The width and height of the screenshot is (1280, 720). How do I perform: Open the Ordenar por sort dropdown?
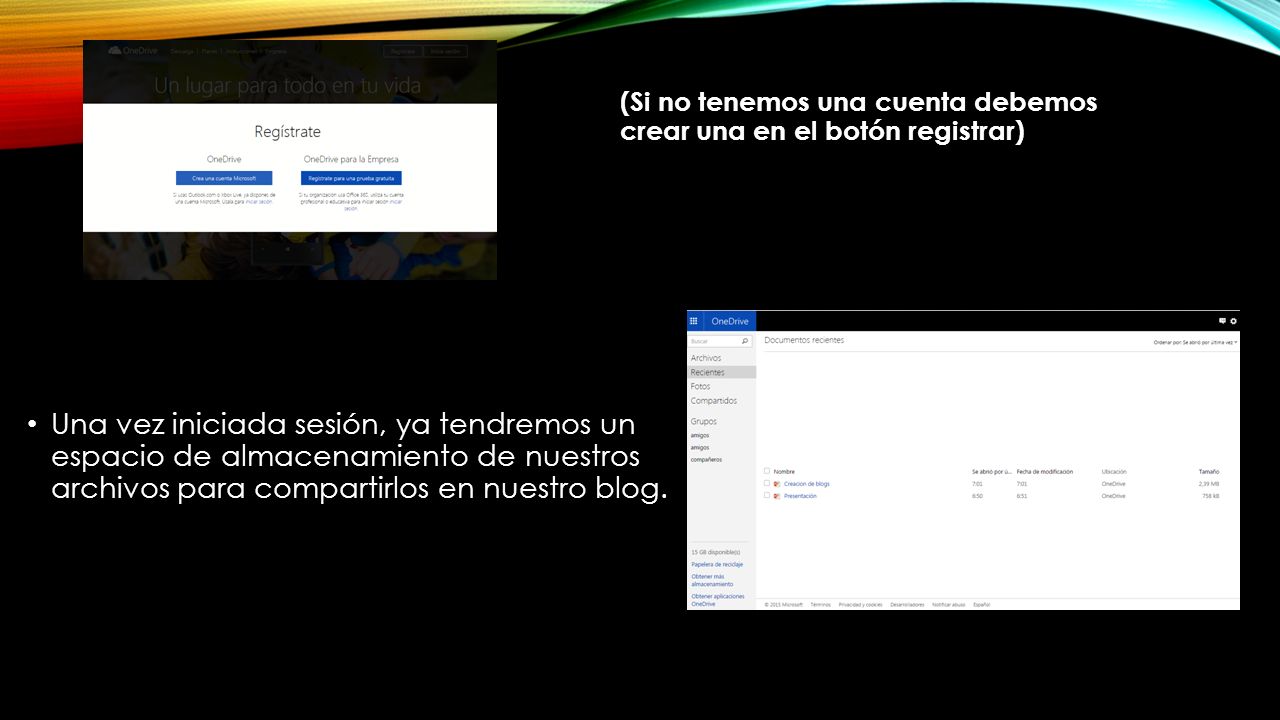[x=1195, y=342]
